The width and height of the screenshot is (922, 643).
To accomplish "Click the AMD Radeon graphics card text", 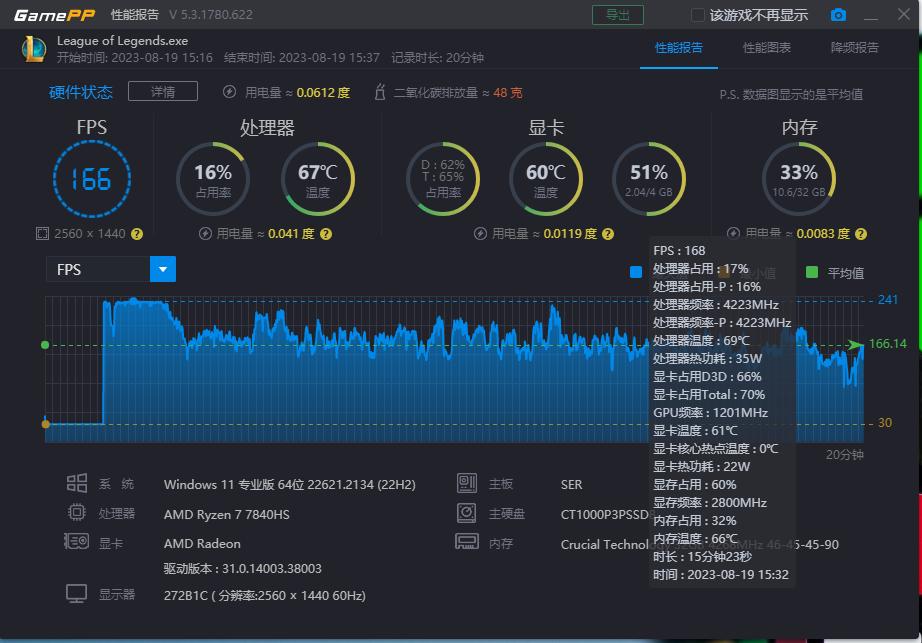I will (x=202, y=544).
